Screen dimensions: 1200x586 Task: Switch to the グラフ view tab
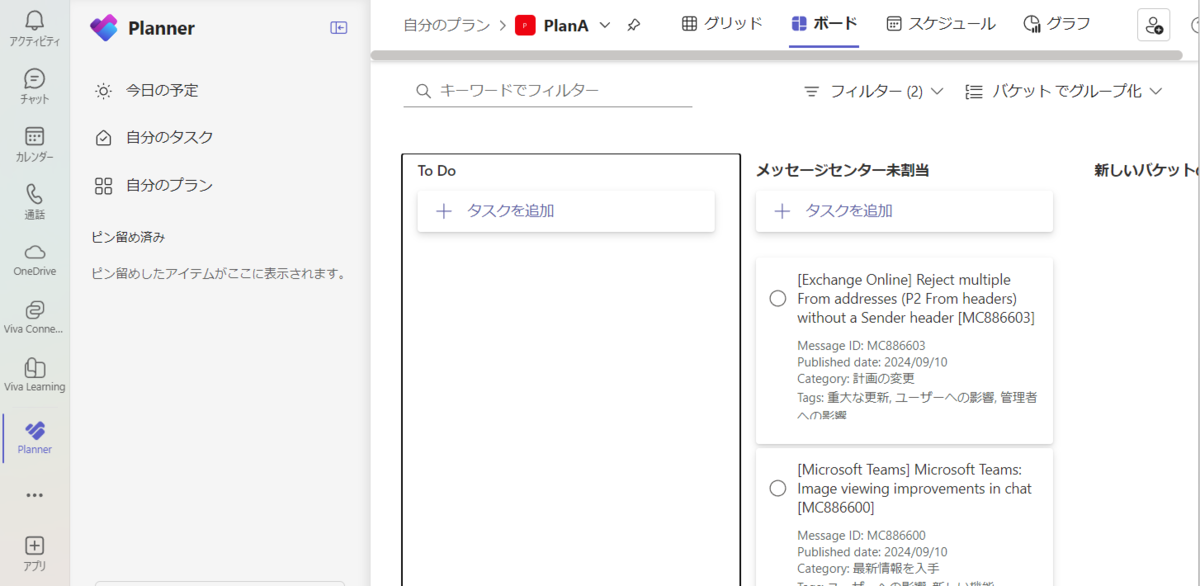1057,24
